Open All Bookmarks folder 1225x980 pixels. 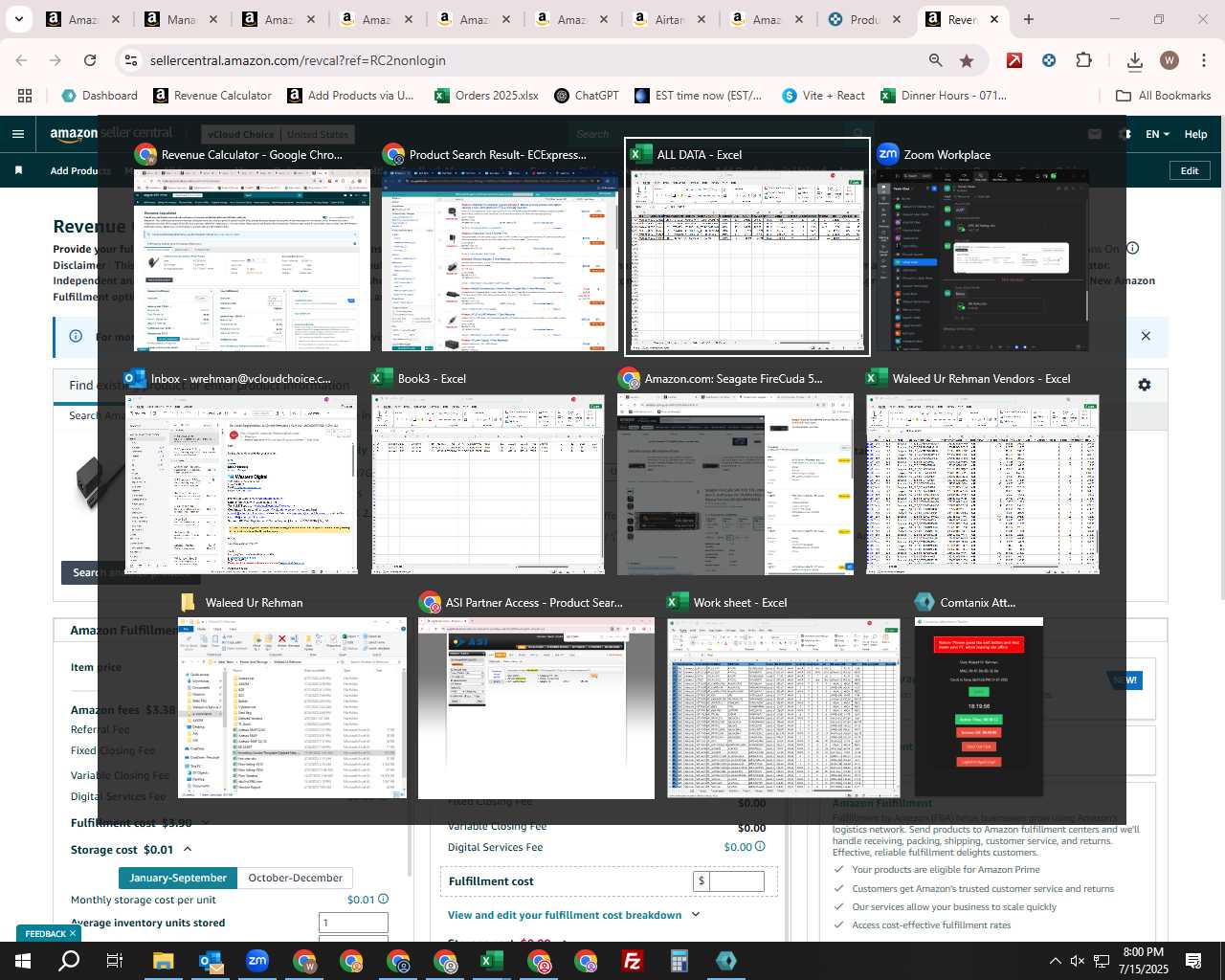pyautogui.click(x=1164, y=96)
